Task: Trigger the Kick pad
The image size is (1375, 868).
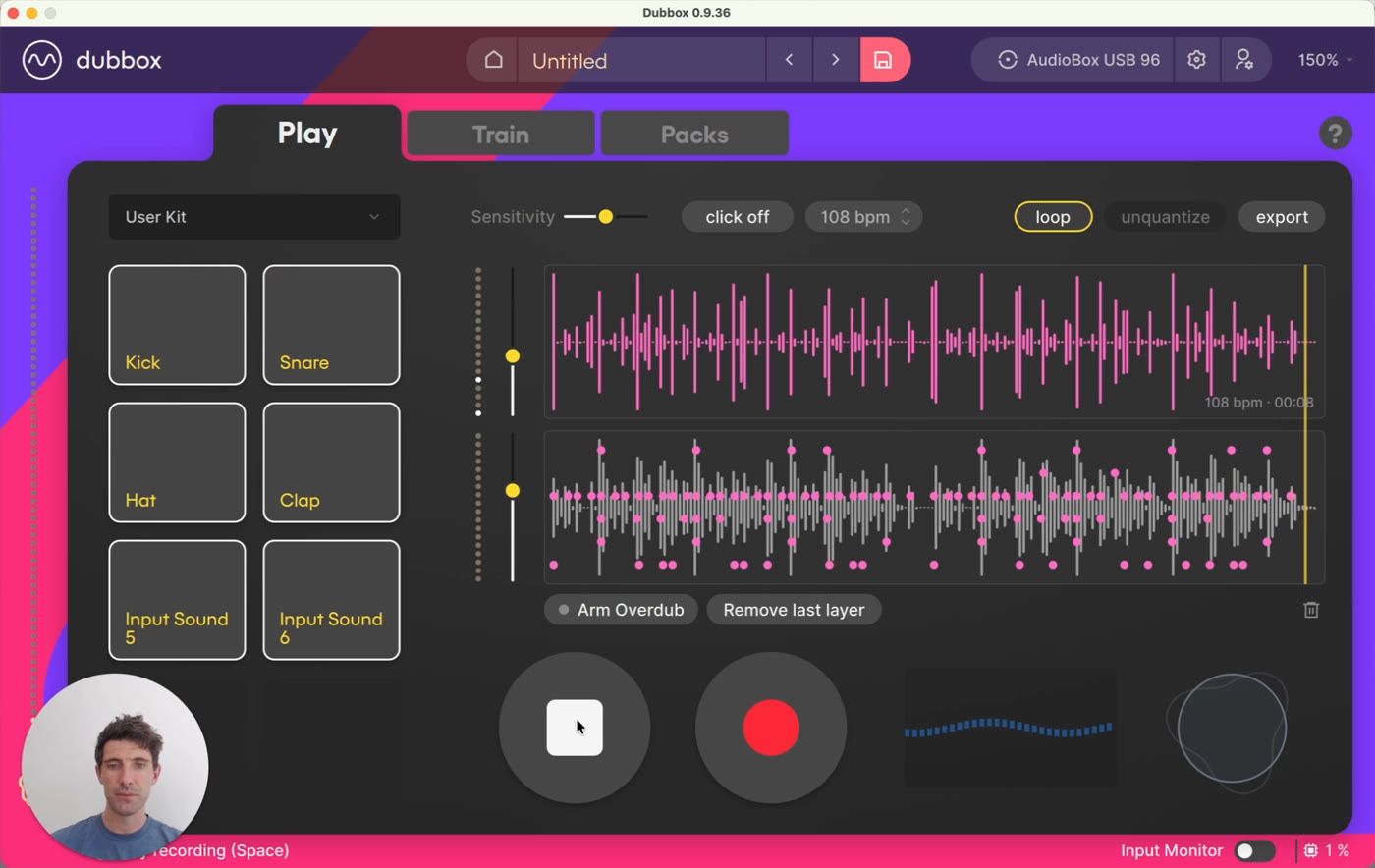Action: [x=177, y=325]
